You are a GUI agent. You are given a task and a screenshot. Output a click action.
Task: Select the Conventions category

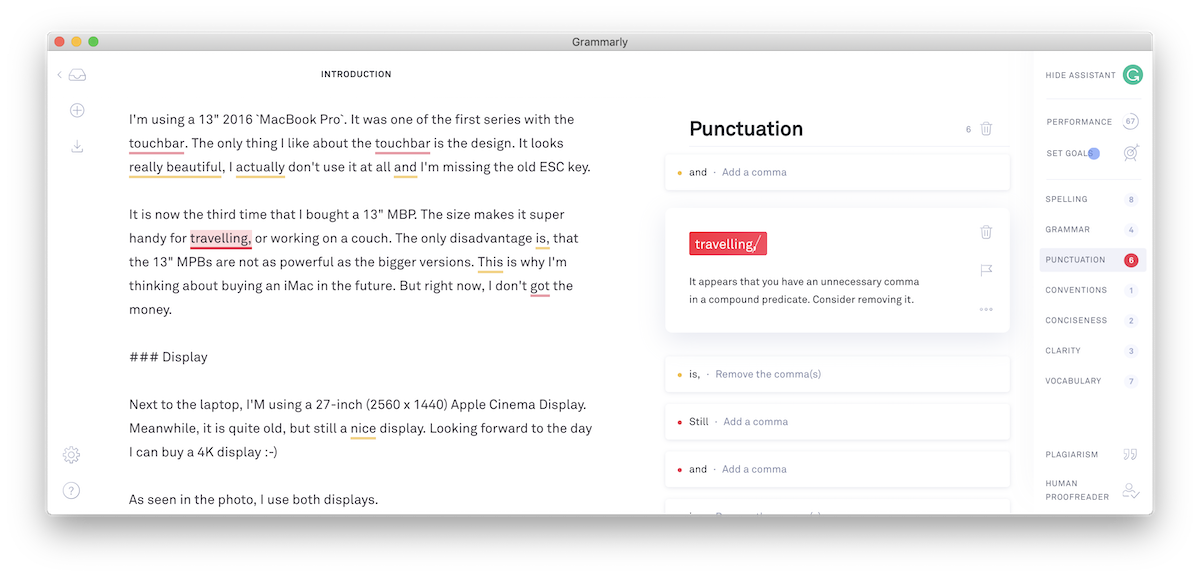(1091, 290)
